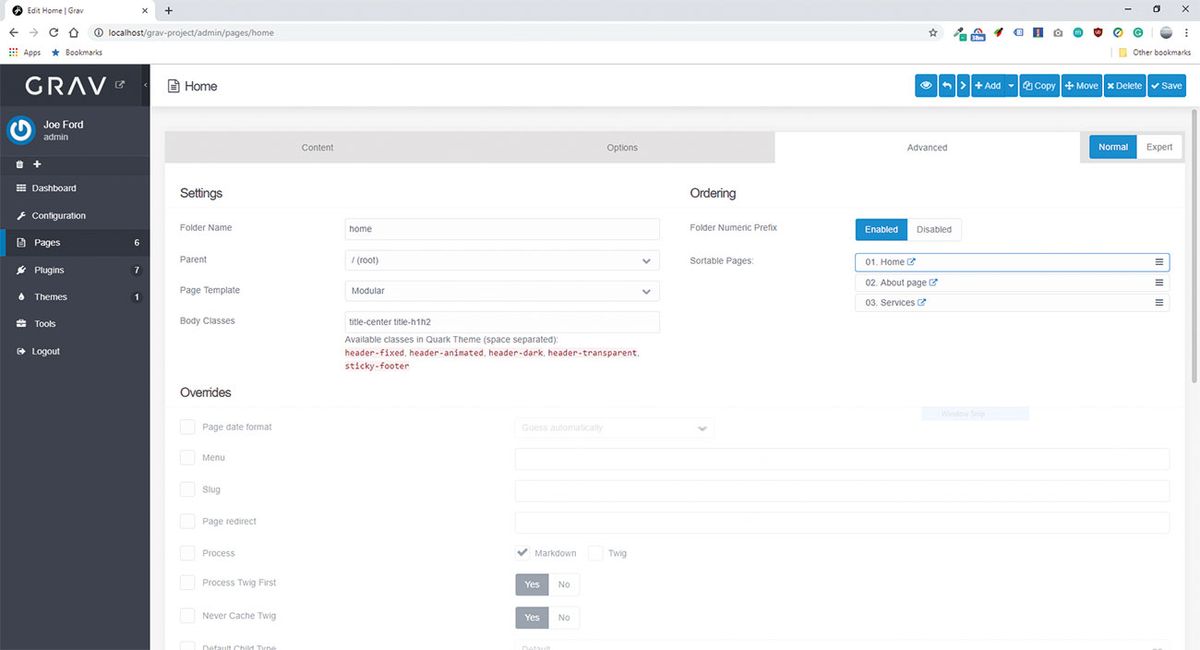
Task: Open the Page Template dropdown
Action: tap(500, 290)
